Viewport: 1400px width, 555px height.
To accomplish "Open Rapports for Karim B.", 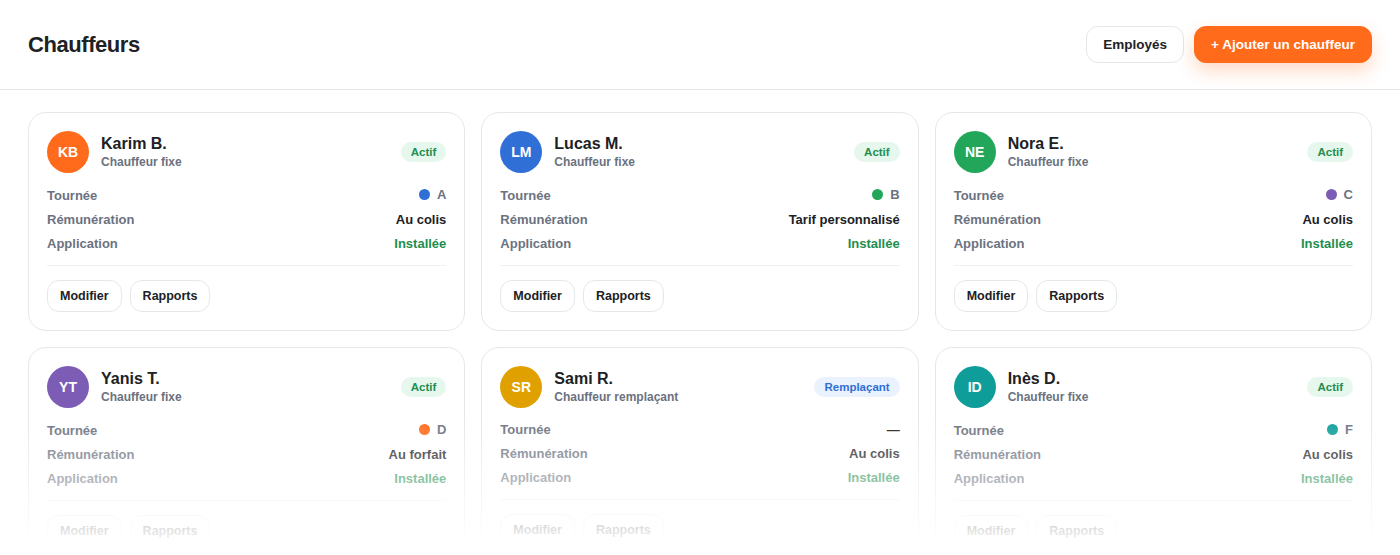I will click(x=170, y=296).
